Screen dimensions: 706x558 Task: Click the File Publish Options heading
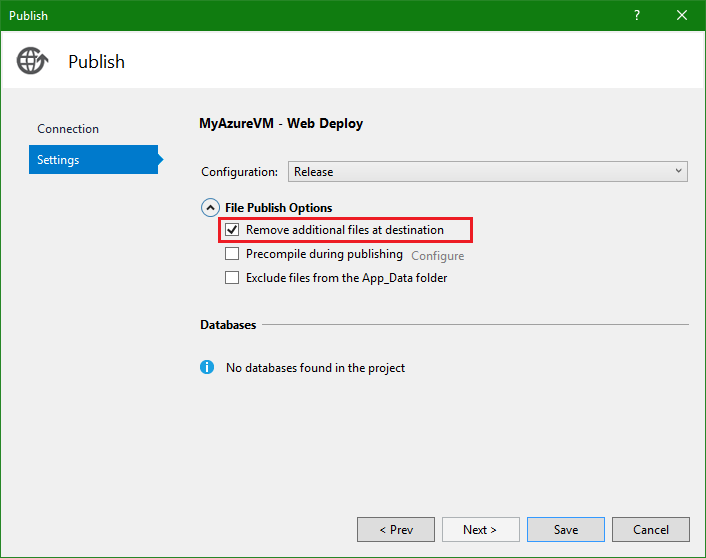[x=279, y=208]
